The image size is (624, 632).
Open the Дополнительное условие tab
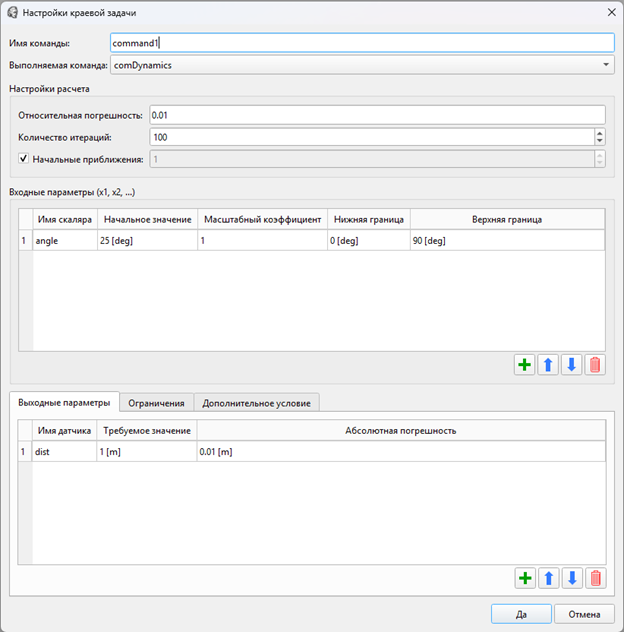(x=257, y=403)
